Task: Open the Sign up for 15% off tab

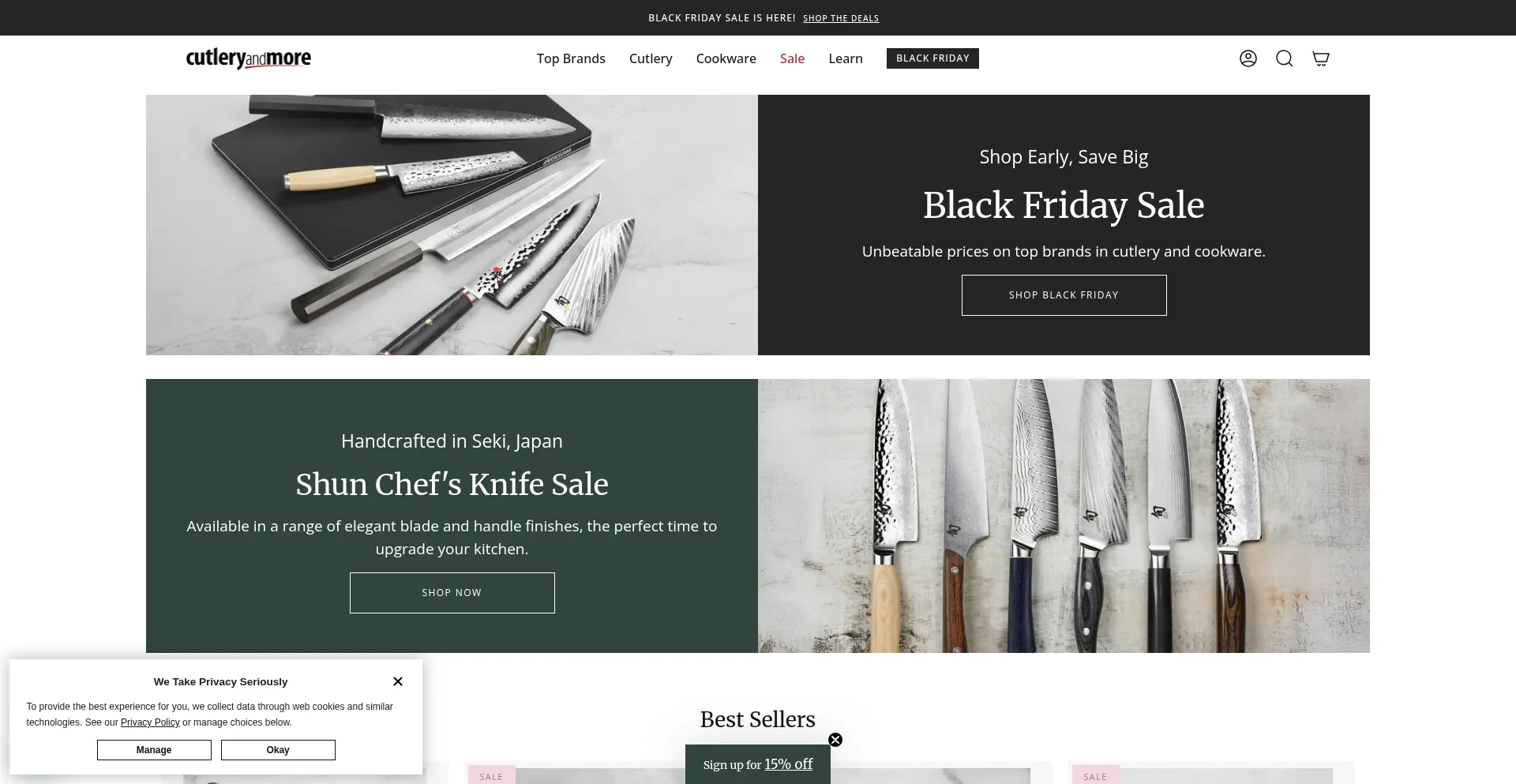Action: pyautogui.click(x=758, y=764)
